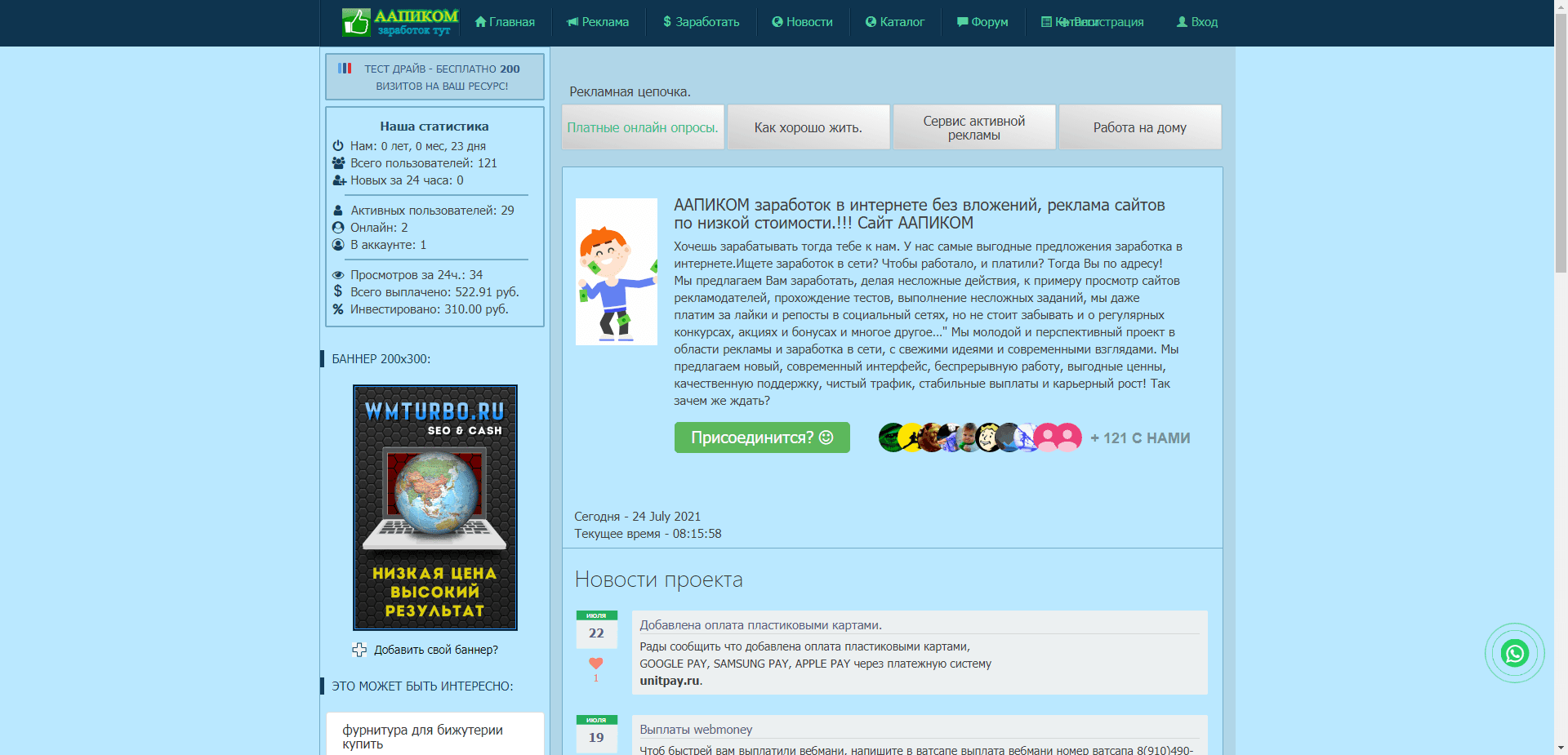Open the Главная home menu item
The width and height of the screenshot is (1568, 755).
[x=505, y=22]
